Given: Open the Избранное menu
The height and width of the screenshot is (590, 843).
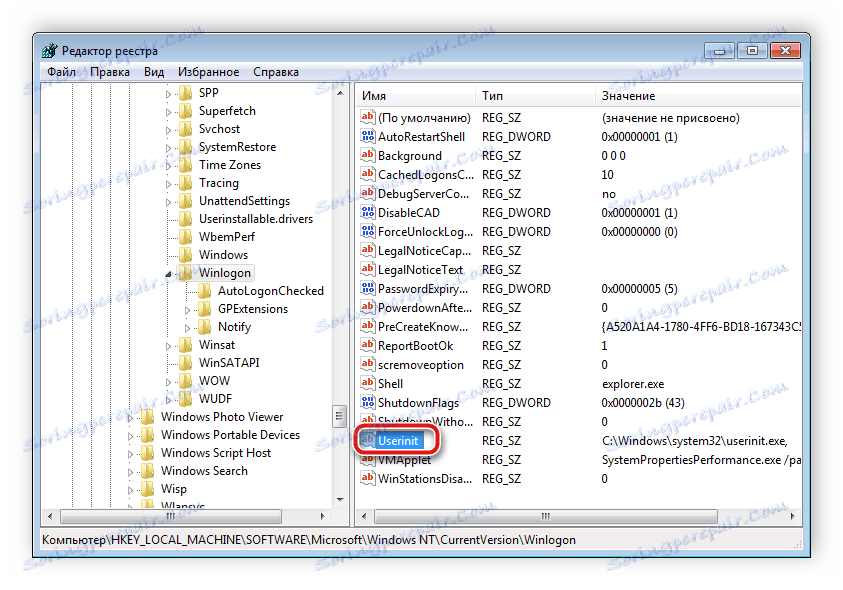Looking at the screenshot, I should [x=209, y=72].
